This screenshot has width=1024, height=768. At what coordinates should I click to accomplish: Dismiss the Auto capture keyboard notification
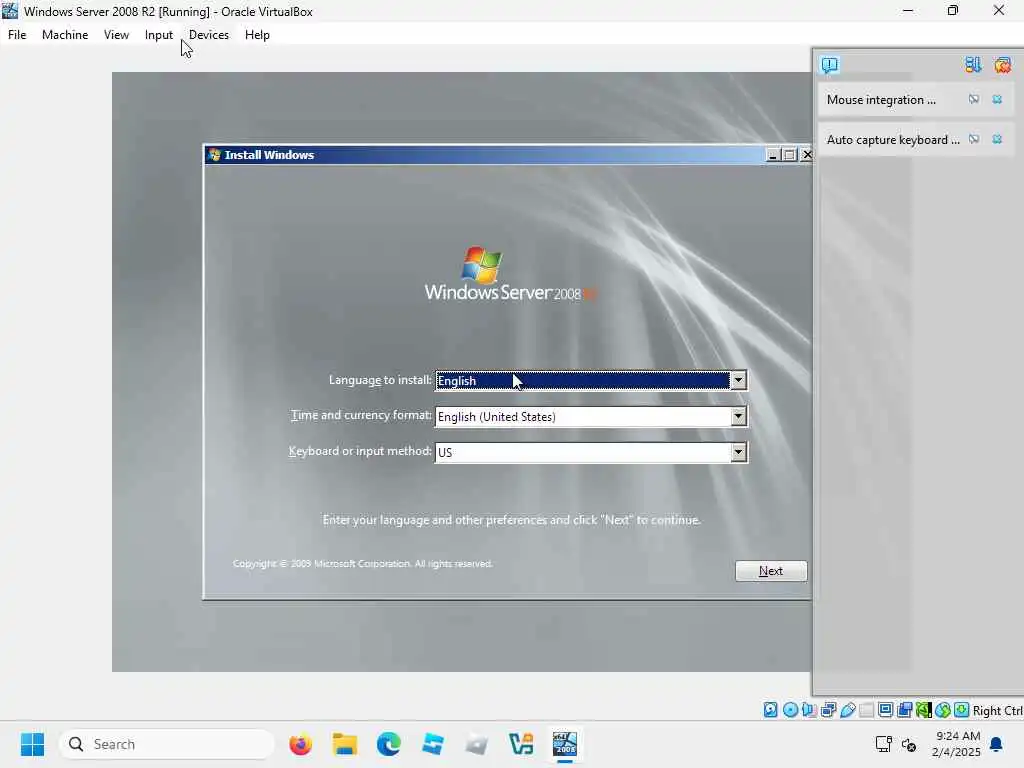997,139
